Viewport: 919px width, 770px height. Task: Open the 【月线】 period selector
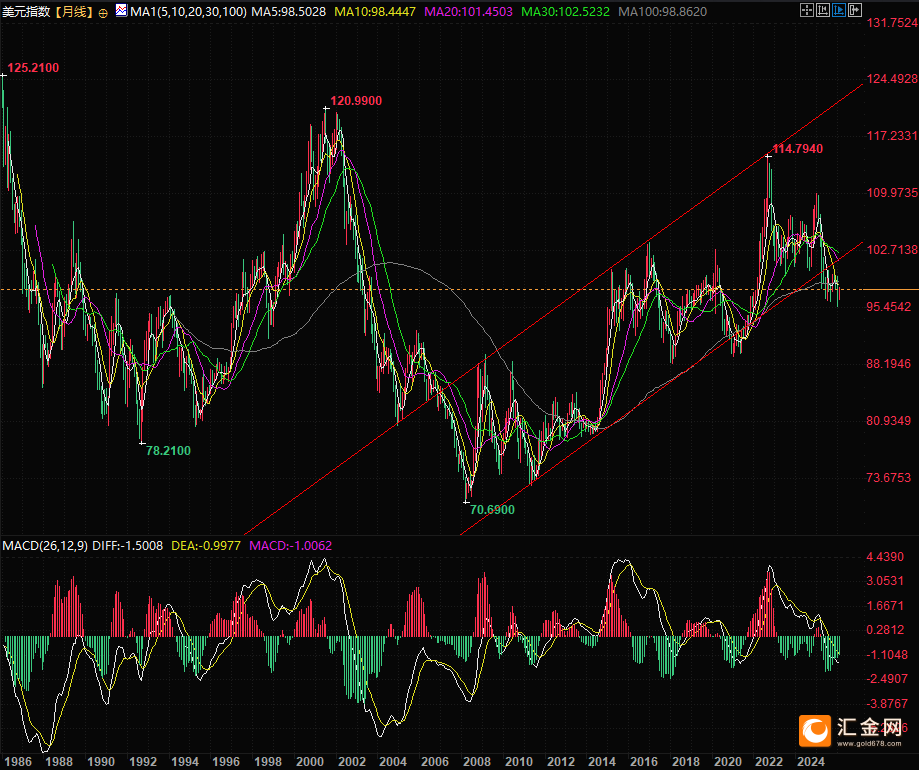pos(72,12)
